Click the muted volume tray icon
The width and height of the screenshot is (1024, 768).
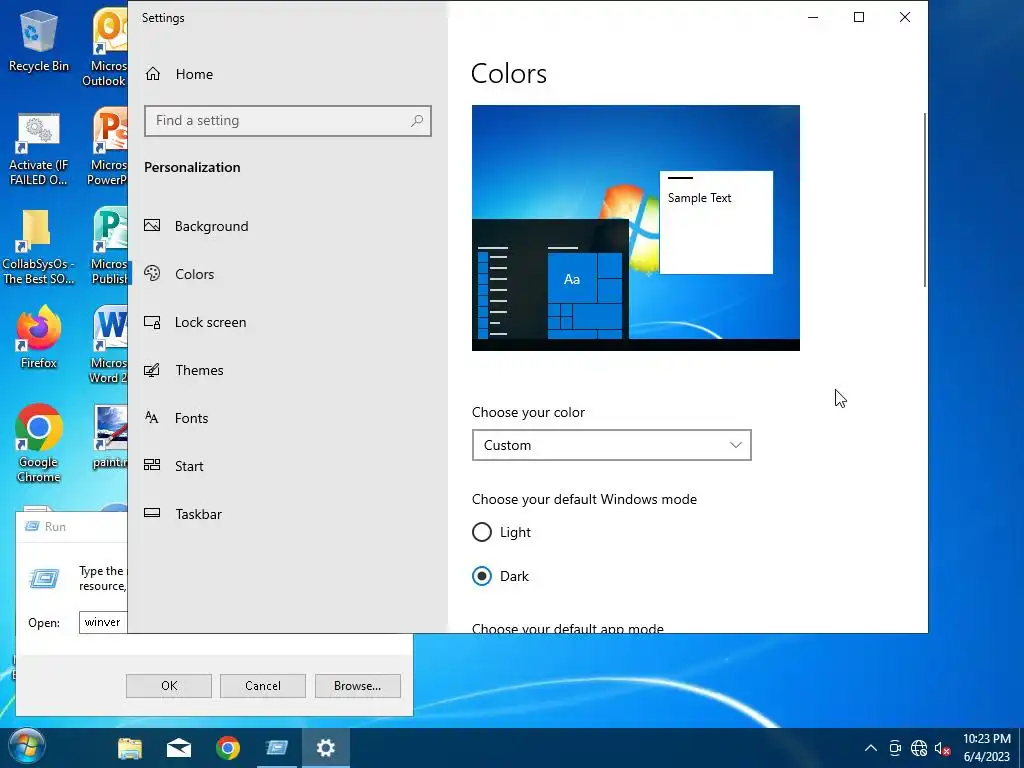pyautogui.click(x=942, y=748)
